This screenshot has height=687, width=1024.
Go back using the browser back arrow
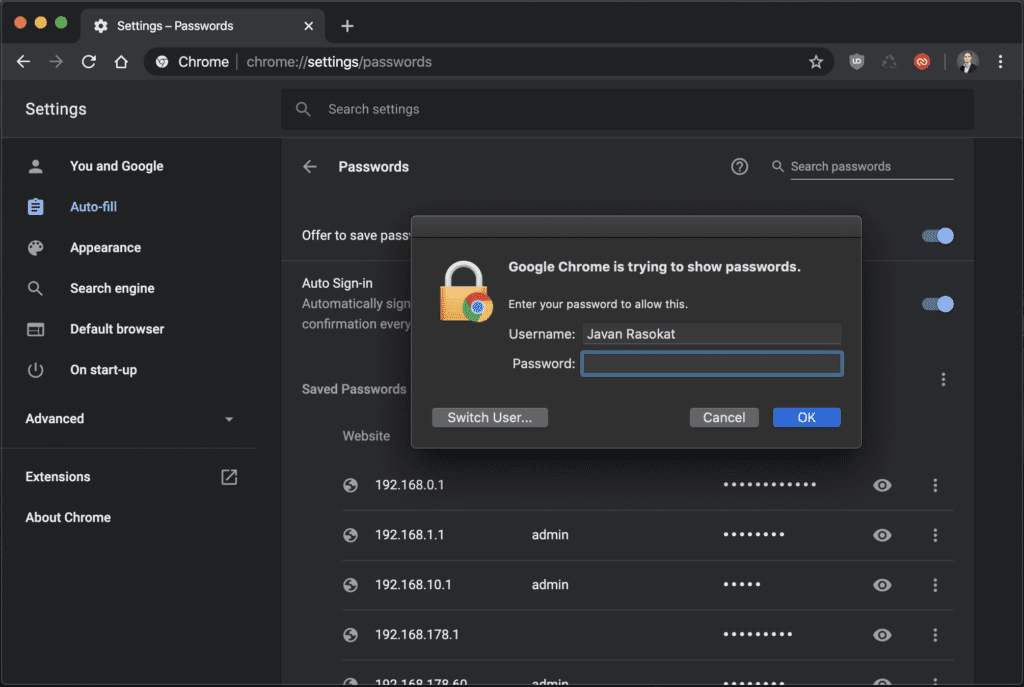pyautogui.click(x=24, y=62)
